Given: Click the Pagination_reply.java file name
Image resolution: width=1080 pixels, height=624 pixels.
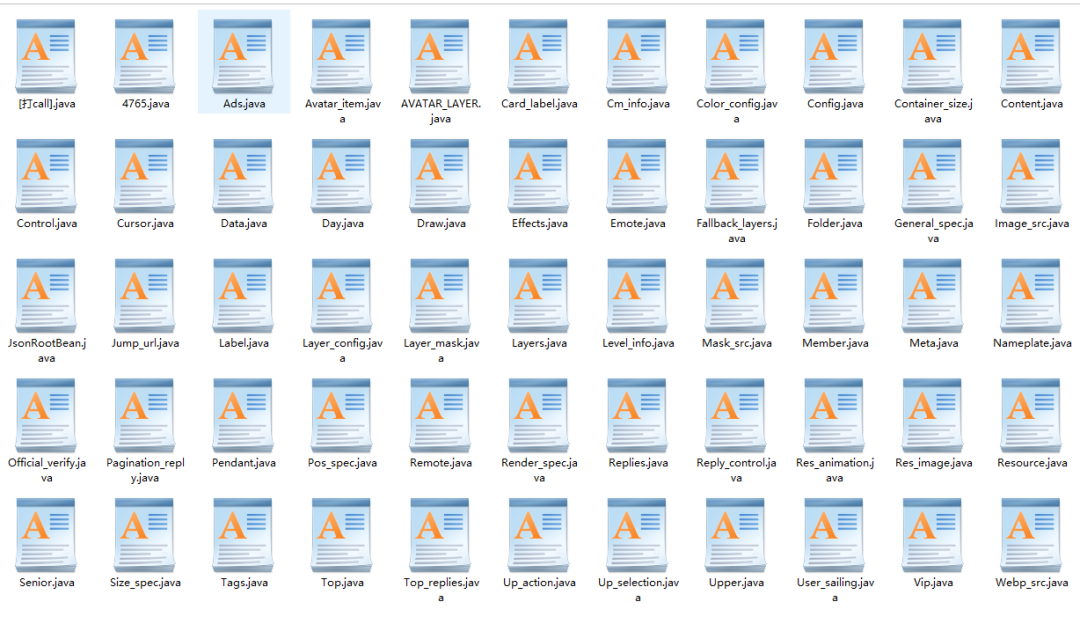Looking at the screenshot, I should click(145, 470).
